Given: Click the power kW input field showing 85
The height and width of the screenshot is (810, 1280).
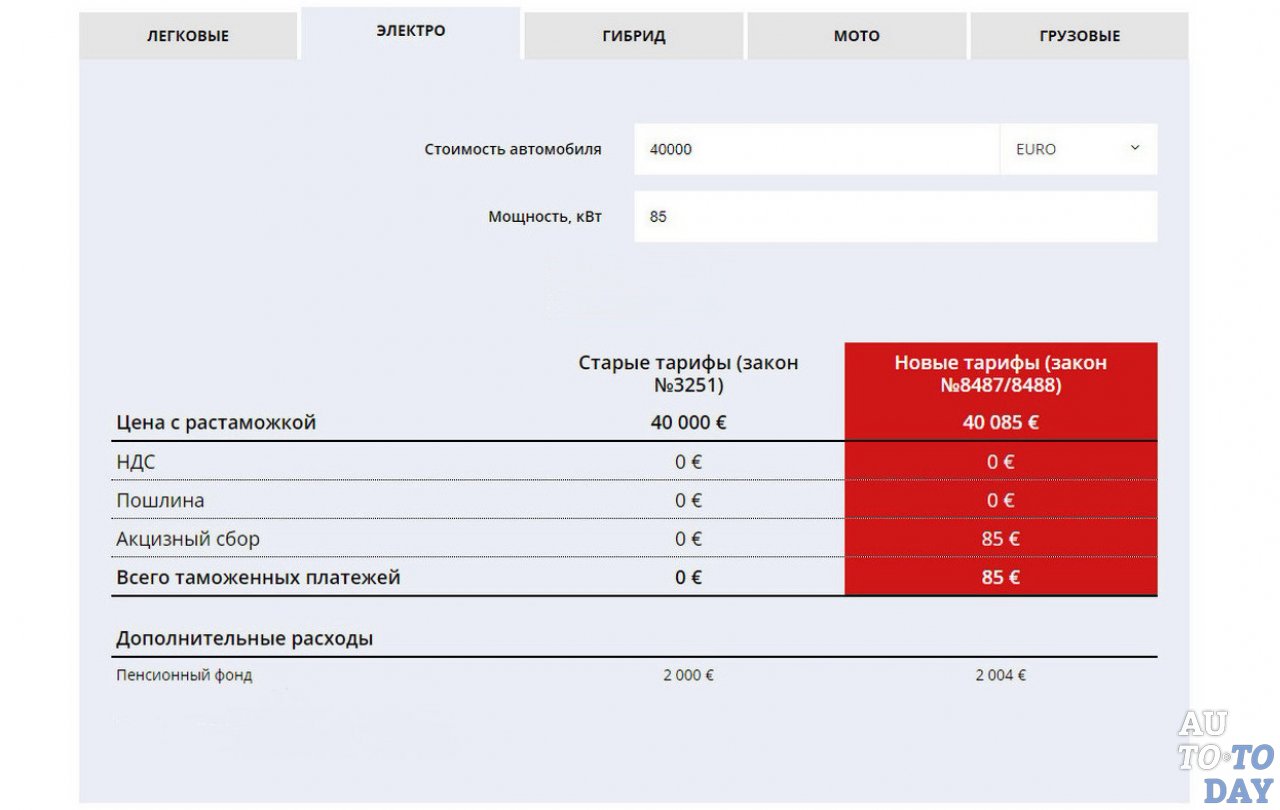Looking at the screenshot, I should point(896,216).
